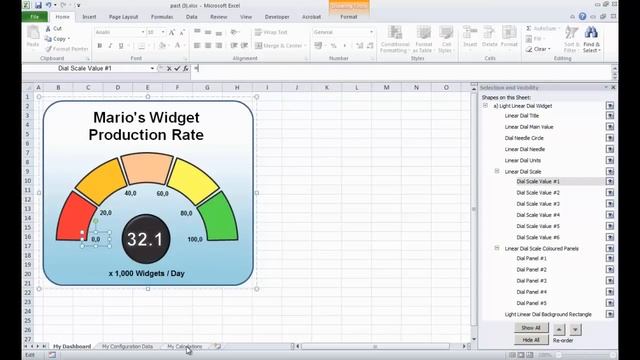Open the font size dropdown
This screenshot has height=360, width=640.
click(x=163, y=32)
